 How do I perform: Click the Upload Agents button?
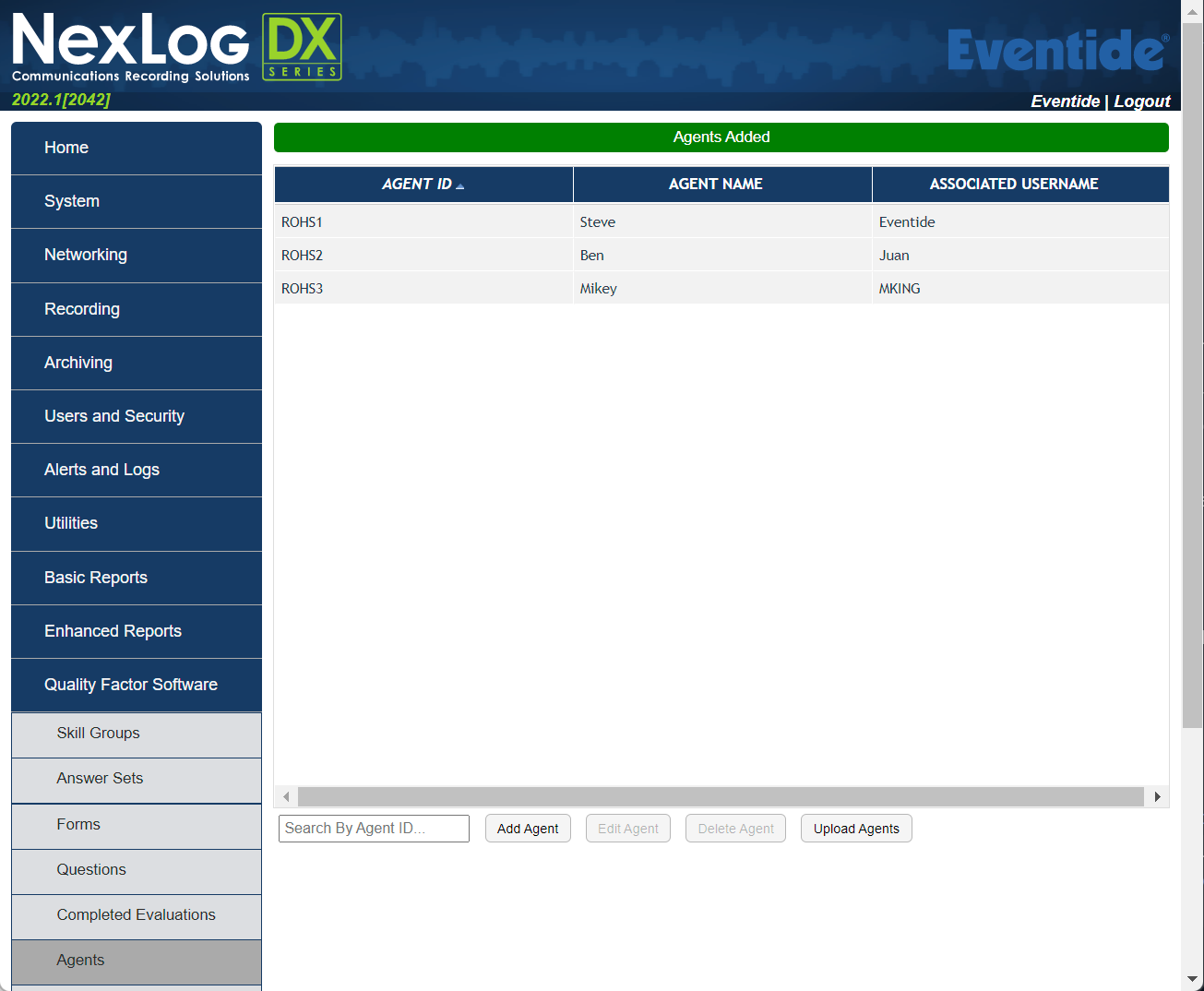855,829
